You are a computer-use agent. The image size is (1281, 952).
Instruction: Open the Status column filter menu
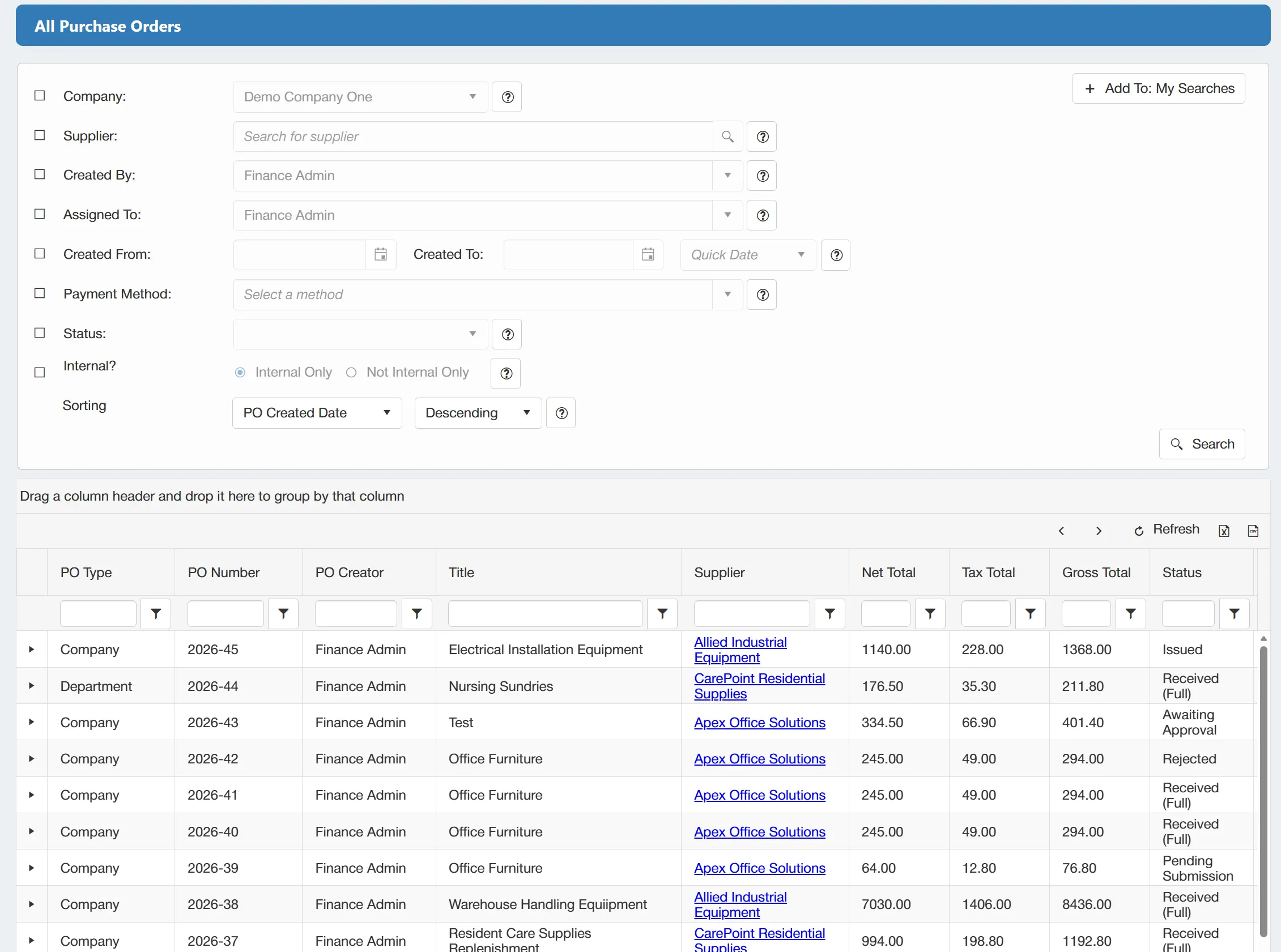(1235, 614)
